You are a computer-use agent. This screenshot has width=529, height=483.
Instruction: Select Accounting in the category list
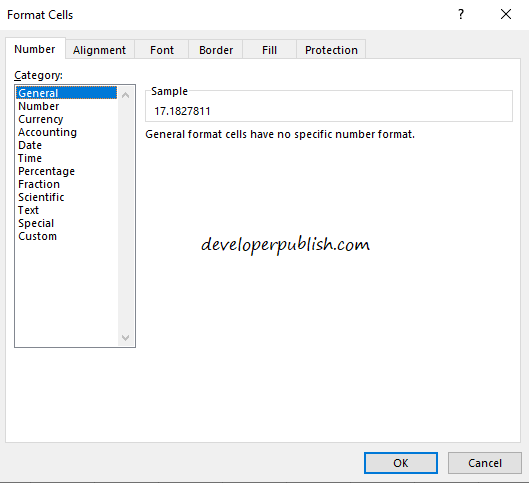pyautogui.click(x=48, y=132)
